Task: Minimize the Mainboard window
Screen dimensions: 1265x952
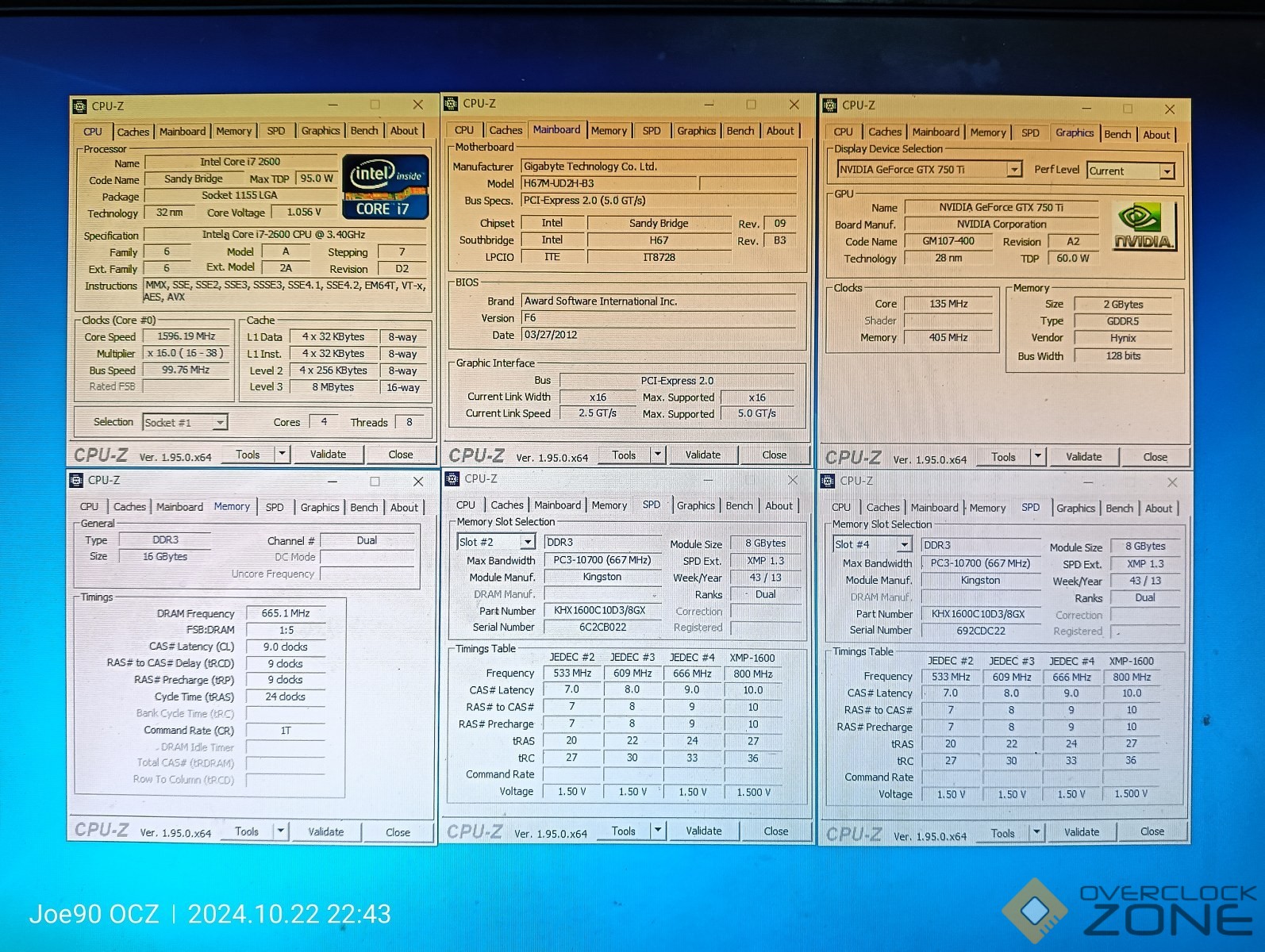Action: [x=709, y=104]
